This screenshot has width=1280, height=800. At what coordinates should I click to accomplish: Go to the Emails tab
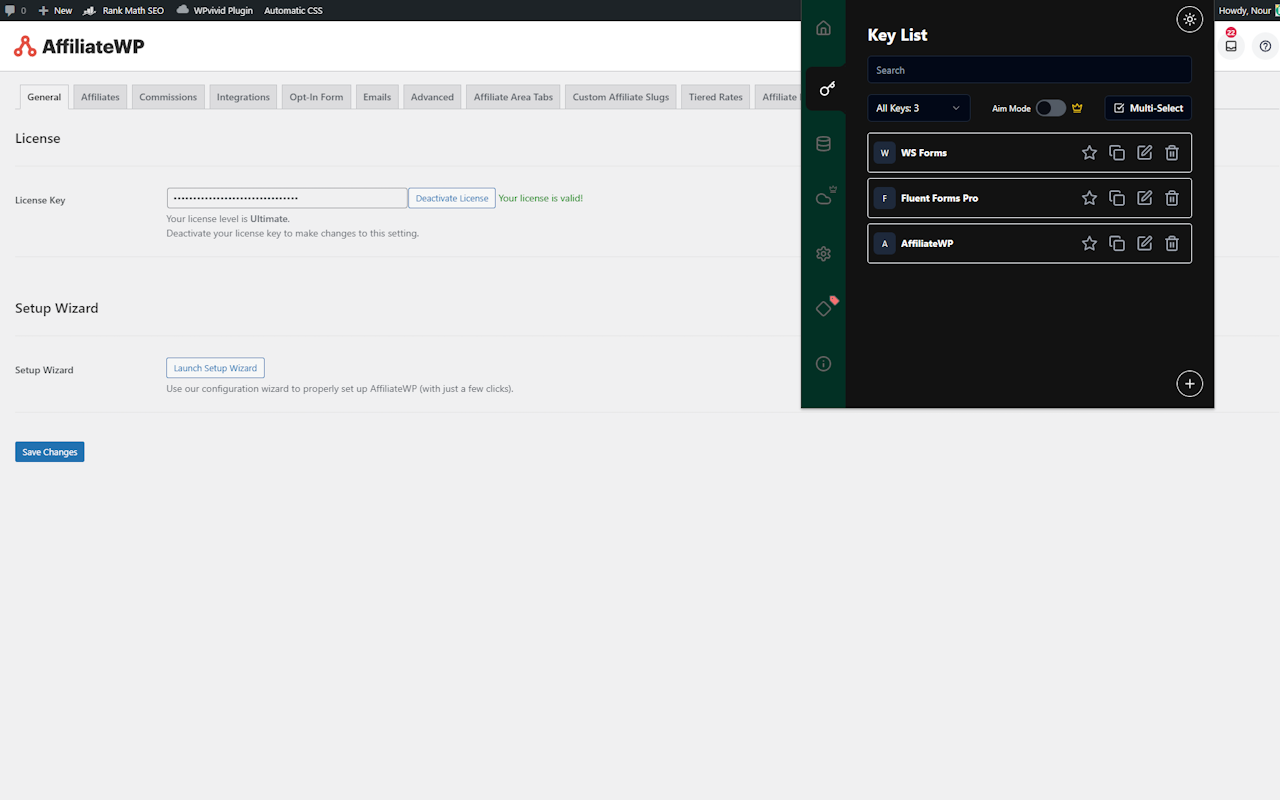(x=377, y=97)
